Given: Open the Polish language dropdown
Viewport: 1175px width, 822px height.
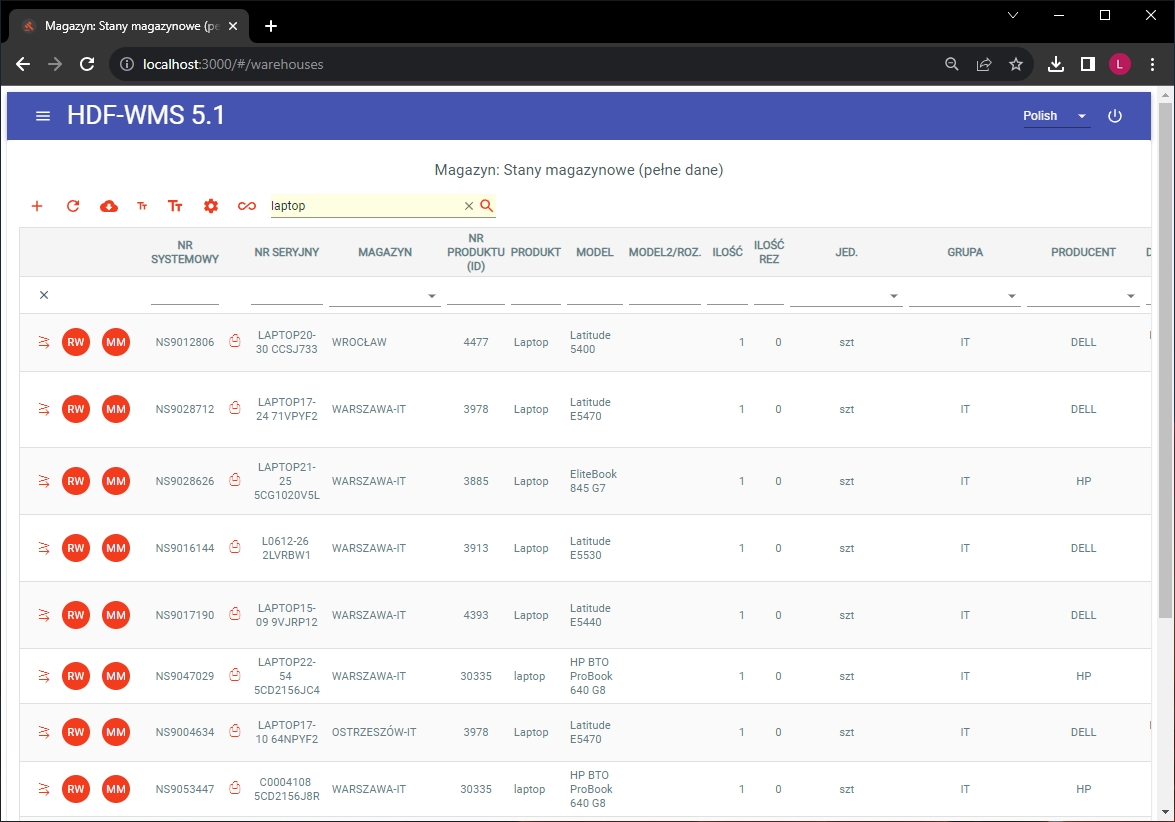Looking at the screenshot, I should [1055, 116].
